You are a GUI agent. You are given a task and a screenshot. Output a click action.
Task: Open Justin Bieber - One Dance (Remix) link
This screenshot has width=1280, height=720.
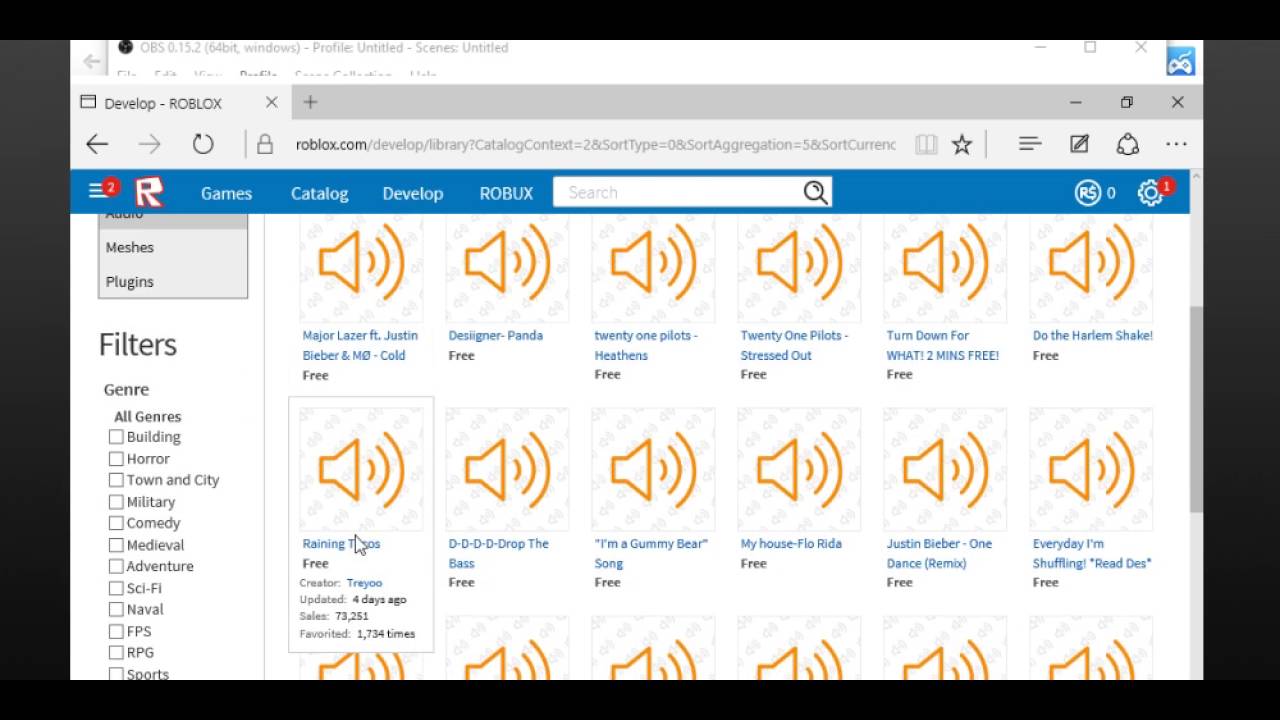pos(939,553)
